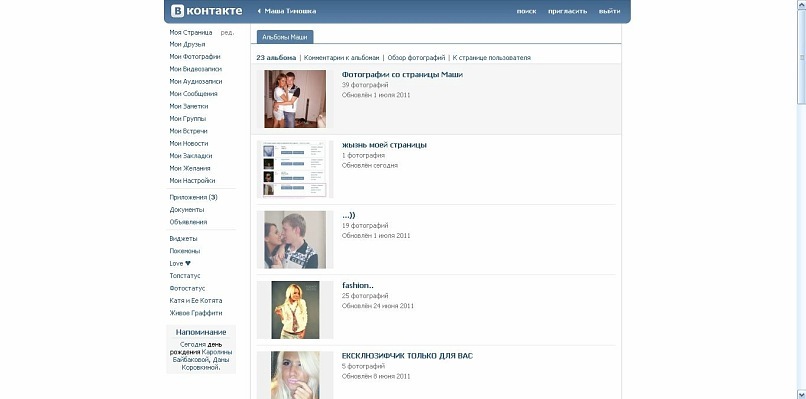Open the Love heart app link
806x399 pixels.
tap(180, 263)
